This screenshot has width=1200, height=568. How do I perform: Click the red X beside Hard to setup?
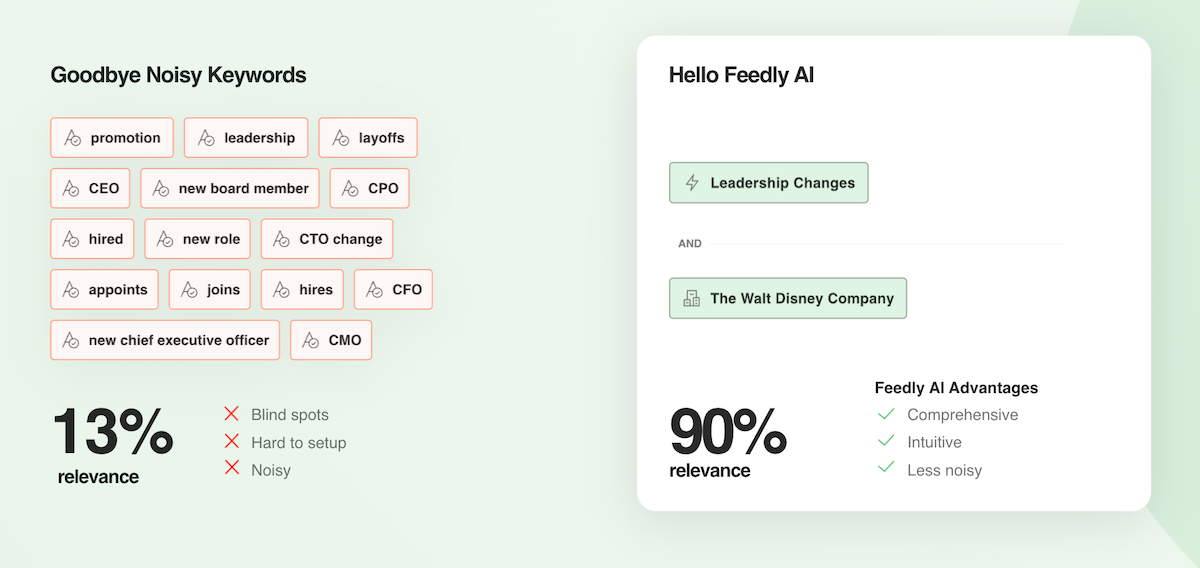click(232, 442)
